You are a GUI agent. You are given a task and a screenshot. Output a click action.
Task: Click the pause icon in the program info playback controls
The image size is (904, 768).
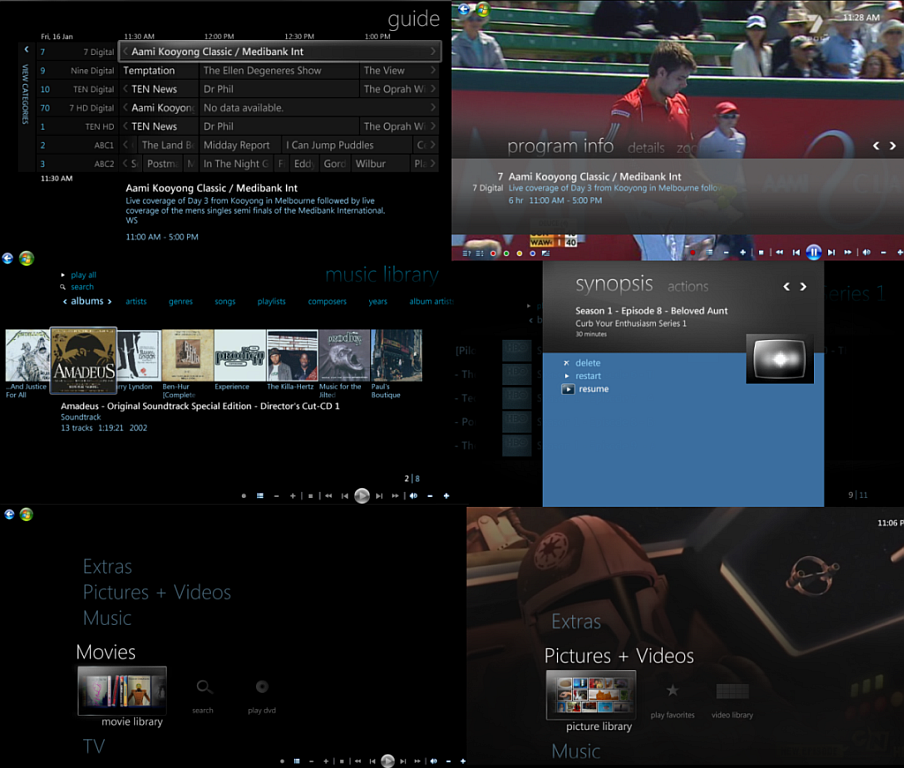tap(813, 252)
